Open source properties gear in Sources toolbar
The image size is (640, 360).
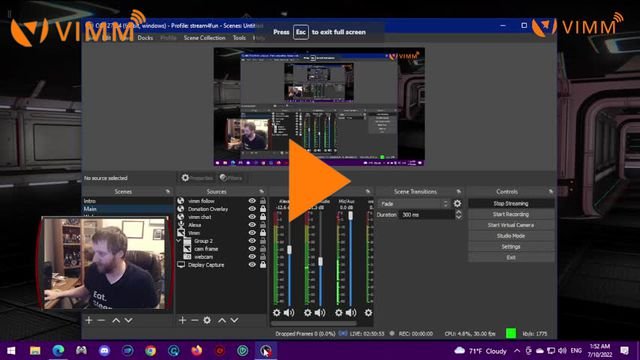[207, 320]
